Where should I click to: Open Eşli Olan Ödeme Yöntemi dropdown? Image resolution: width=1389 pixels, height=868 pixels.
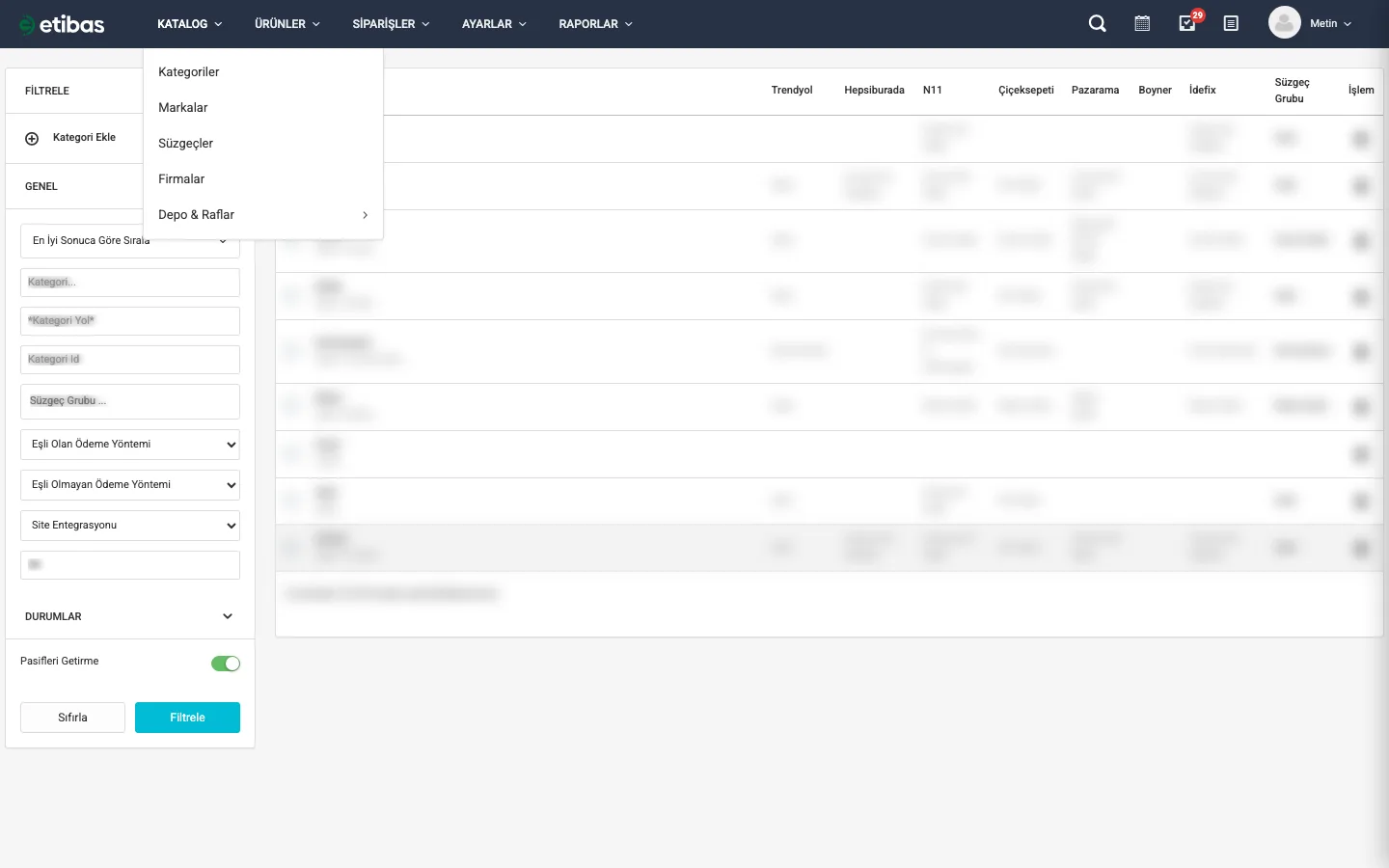[x=130, y=445]
